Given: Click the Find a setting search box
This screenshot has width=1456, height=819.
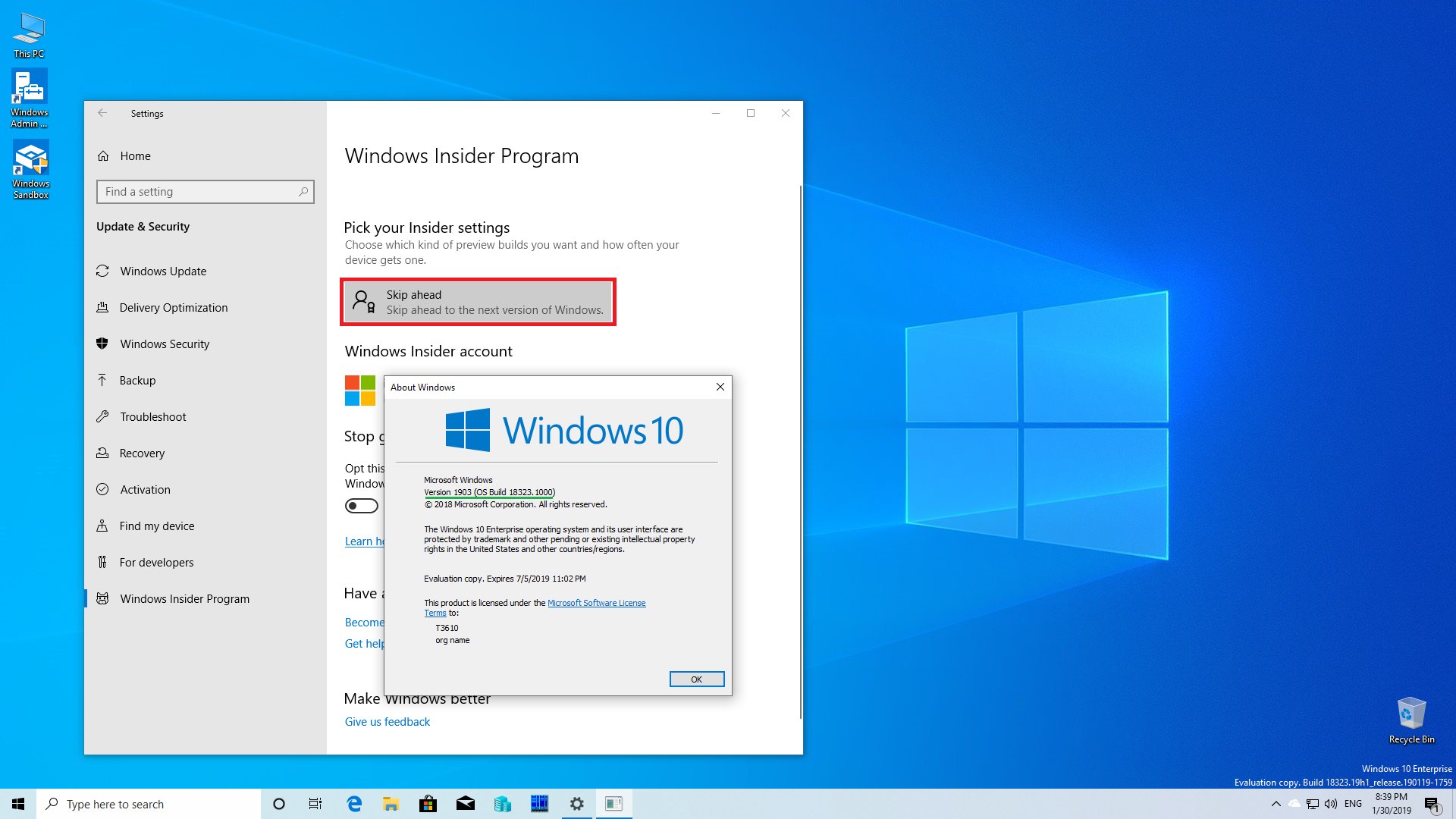Looking at the screenshot, I should point(205,192).
